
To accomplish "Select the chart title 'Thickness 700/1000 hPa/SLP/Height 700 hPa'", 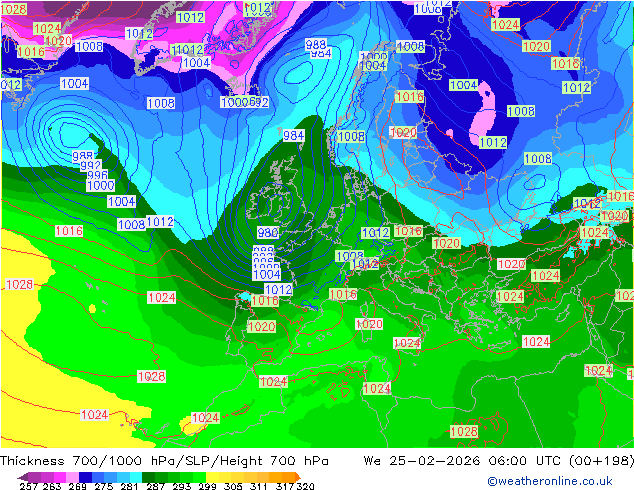I will coord(164,461).
